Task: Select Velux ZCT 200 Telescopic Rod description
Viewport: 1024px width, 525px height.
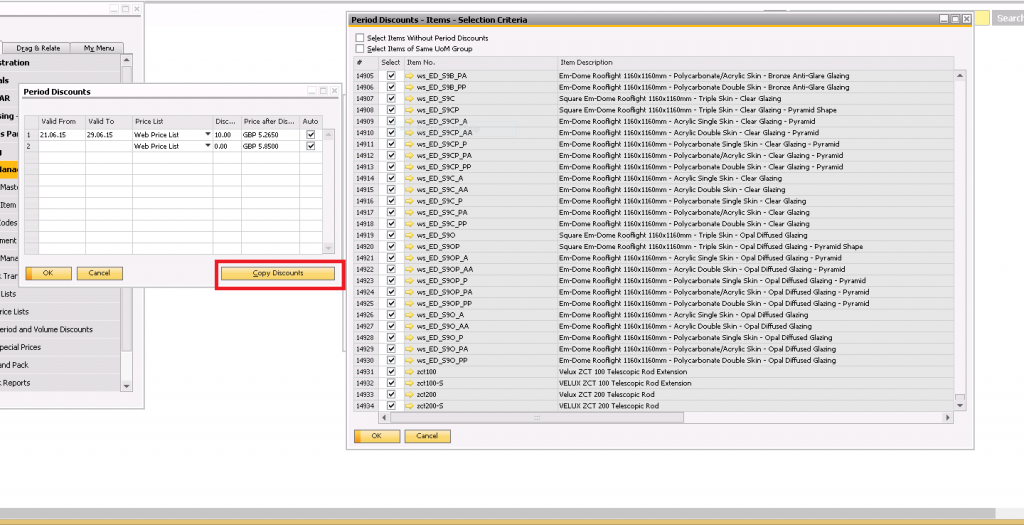Action: pos(609,394)
